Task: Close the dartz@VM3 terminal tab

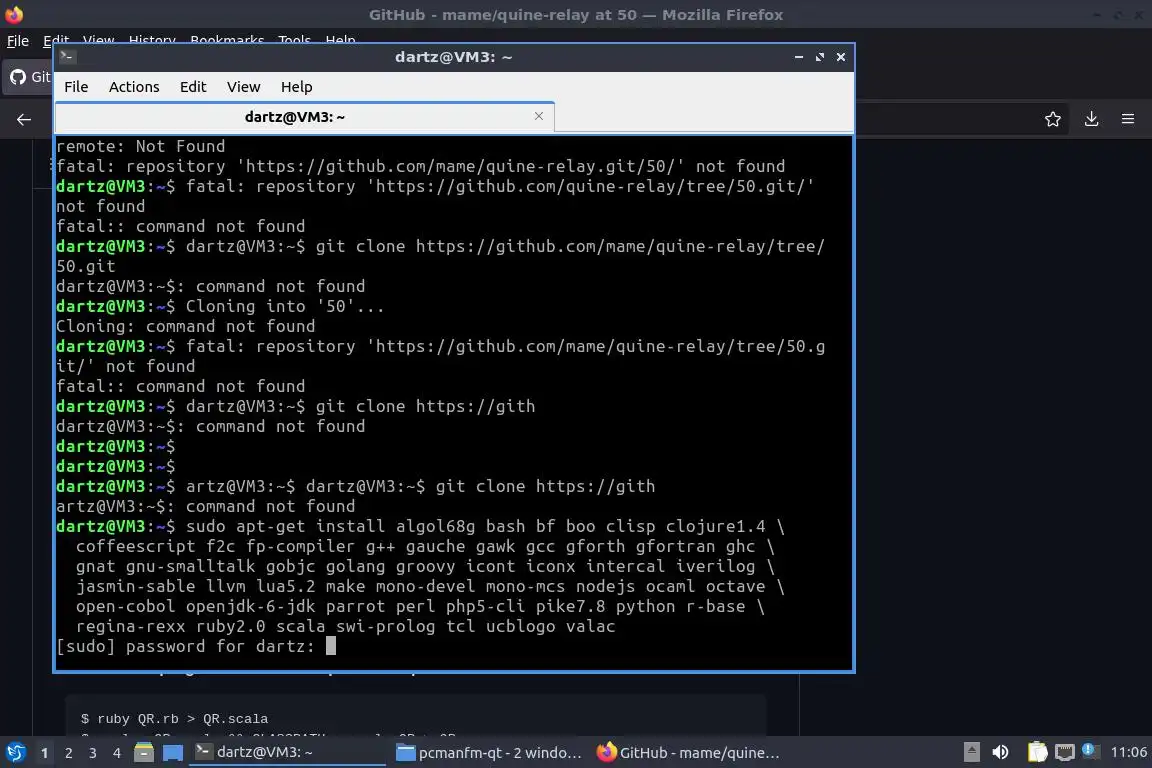Action: 539,116
